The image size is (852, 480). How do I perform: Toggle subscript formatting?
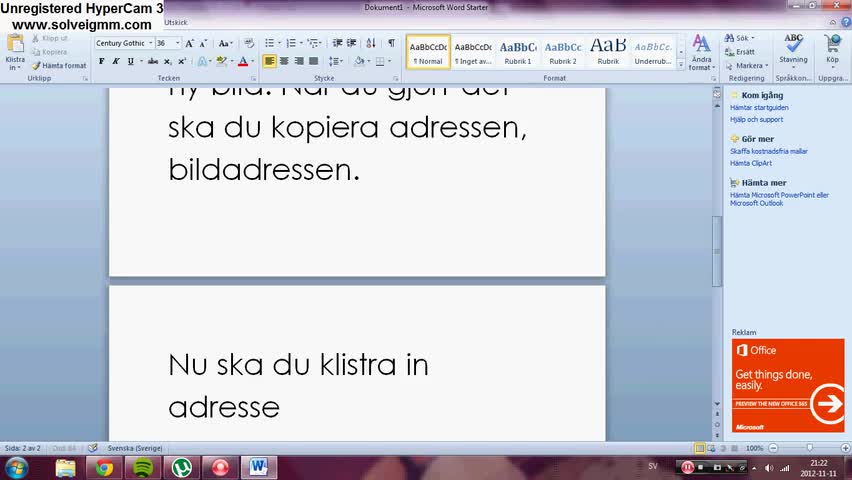pyautogui.click(x=168, y=61)
